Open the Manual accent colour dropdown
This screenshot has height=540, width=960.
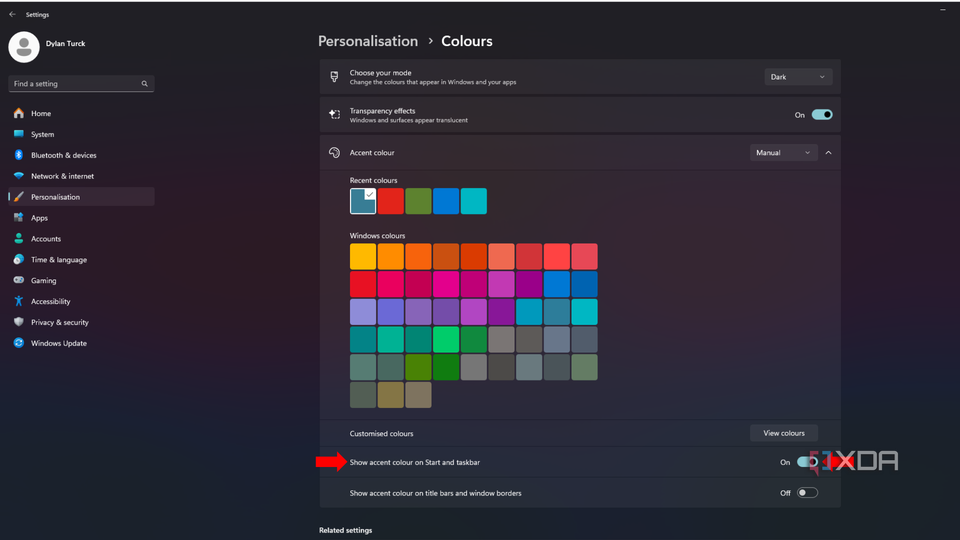pos(783,153)
